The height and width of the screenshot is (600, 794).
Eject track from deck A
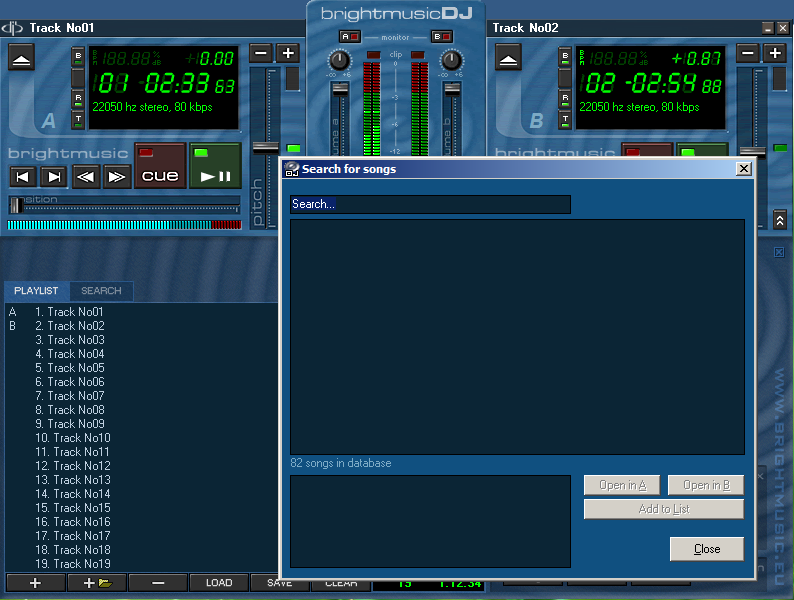pyautogui.click(x=21, y=57)
